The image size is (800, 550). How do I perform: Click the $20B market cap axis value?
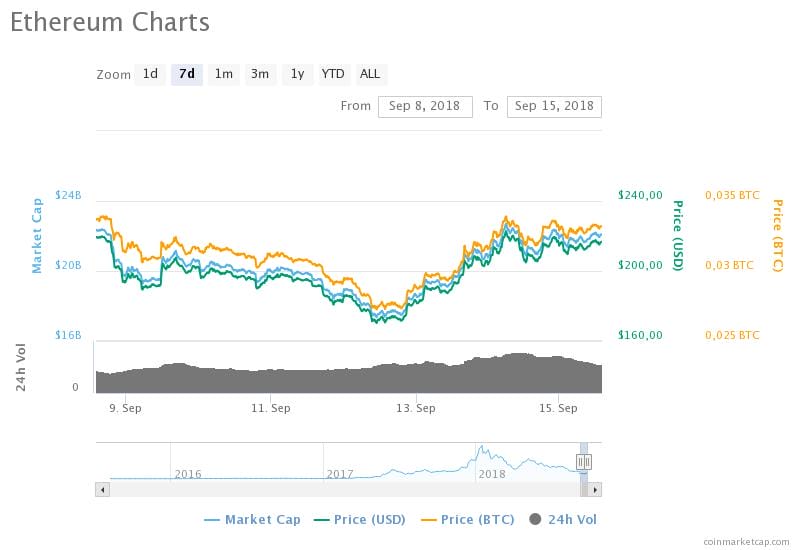(68, 265)
